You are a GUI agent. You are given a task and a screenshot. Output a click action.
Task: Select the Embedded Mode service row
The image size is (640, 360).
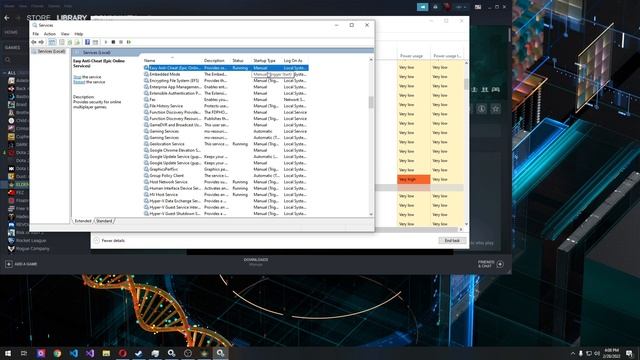[226, 74]
